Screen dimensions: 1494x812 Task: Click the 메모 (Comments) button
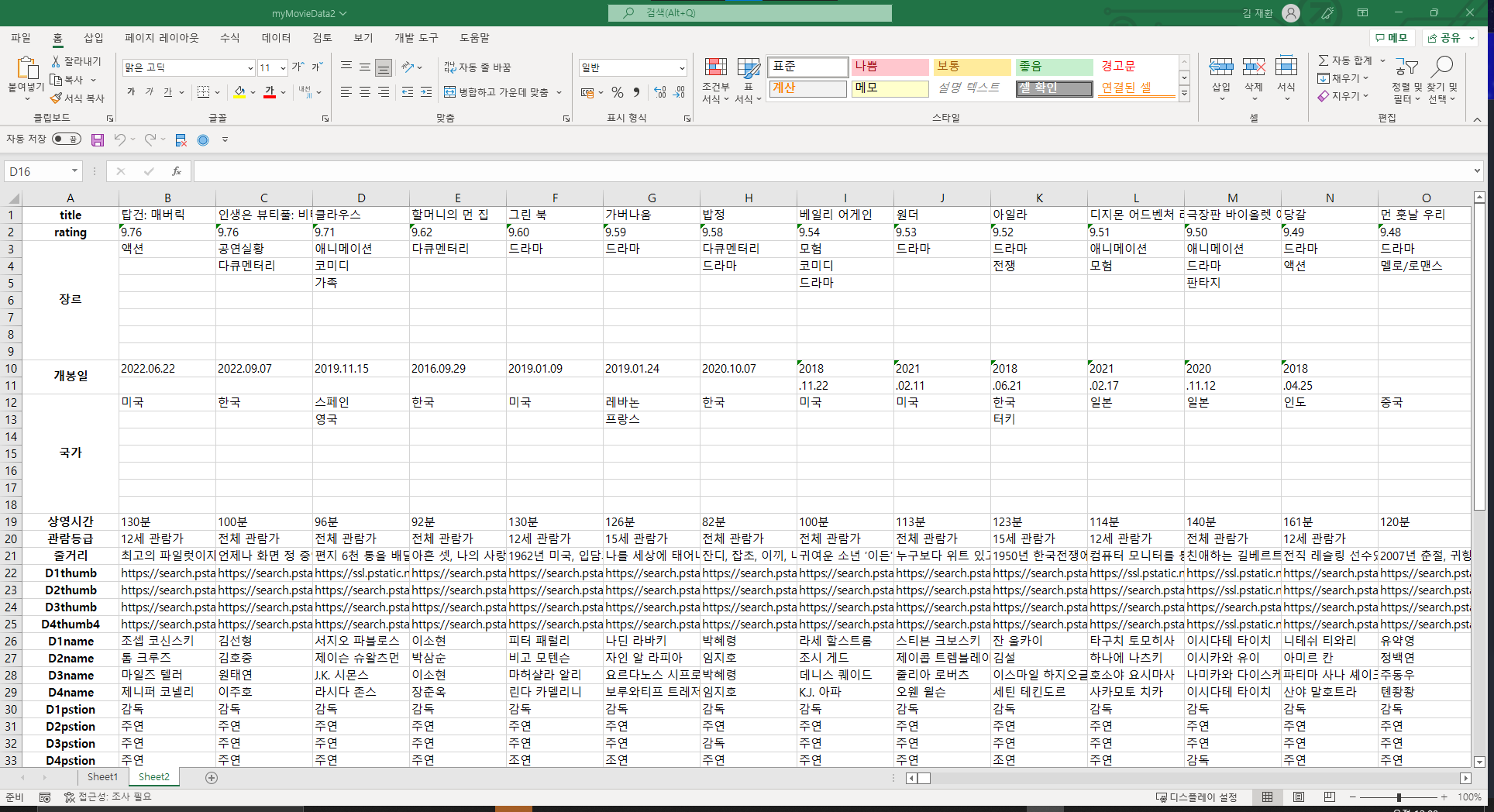1392,38
